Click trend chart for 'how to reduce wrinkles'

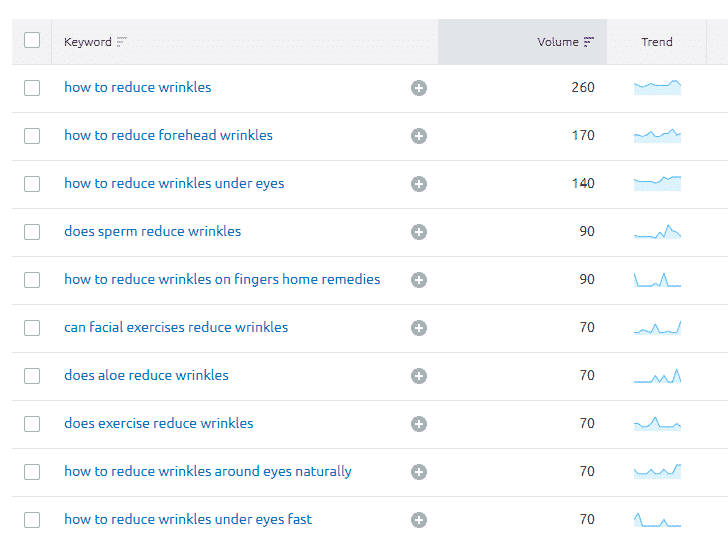pyautogui.click(x=657, y=88)
